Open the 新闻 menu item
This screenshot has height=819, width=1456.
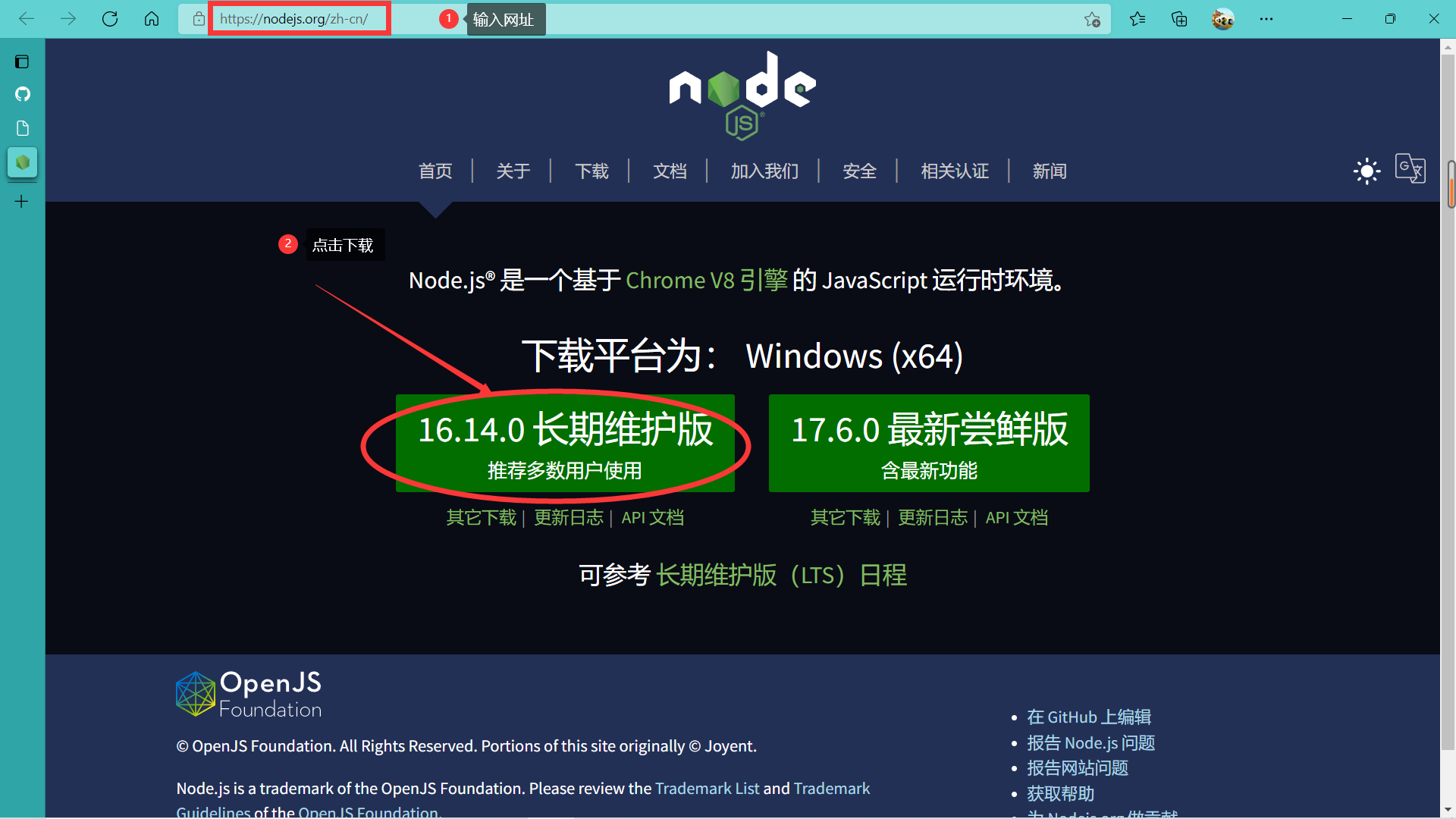[x=1050, y=171]
